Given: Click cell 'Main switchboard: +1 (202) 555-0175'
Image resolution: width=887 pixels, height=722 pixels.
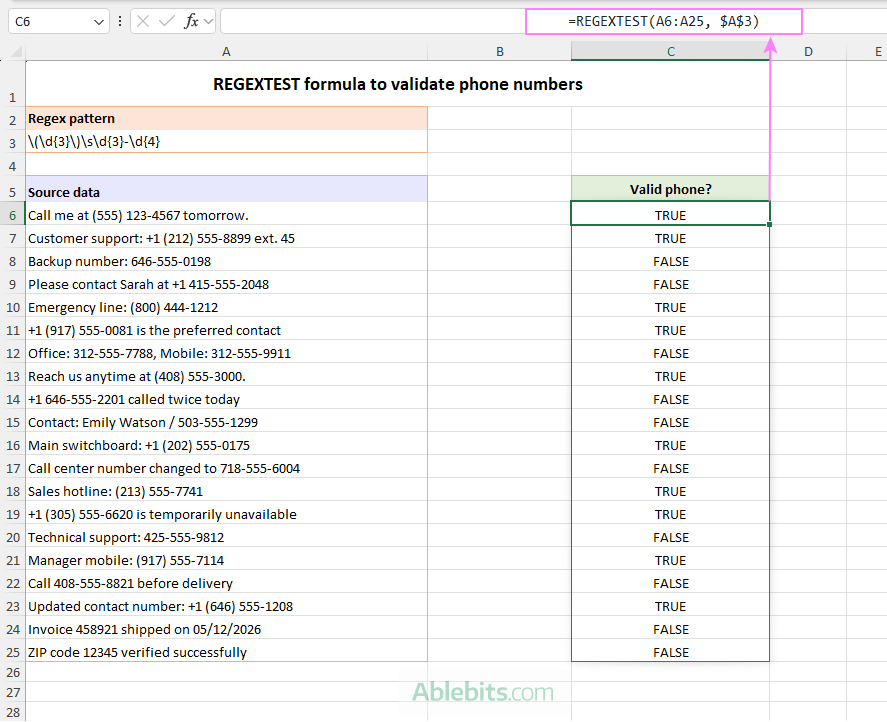Looking at the screenshot, I should pyautogui.click(x=226, y=446).
